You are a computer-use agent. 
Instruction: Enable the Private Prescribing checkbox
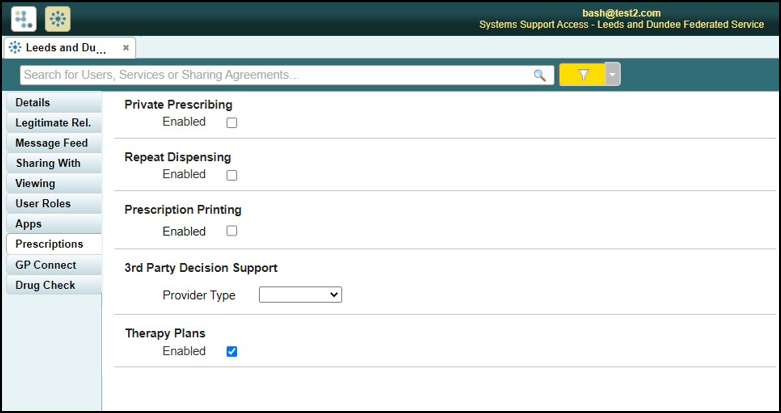(x=232, y=123)
